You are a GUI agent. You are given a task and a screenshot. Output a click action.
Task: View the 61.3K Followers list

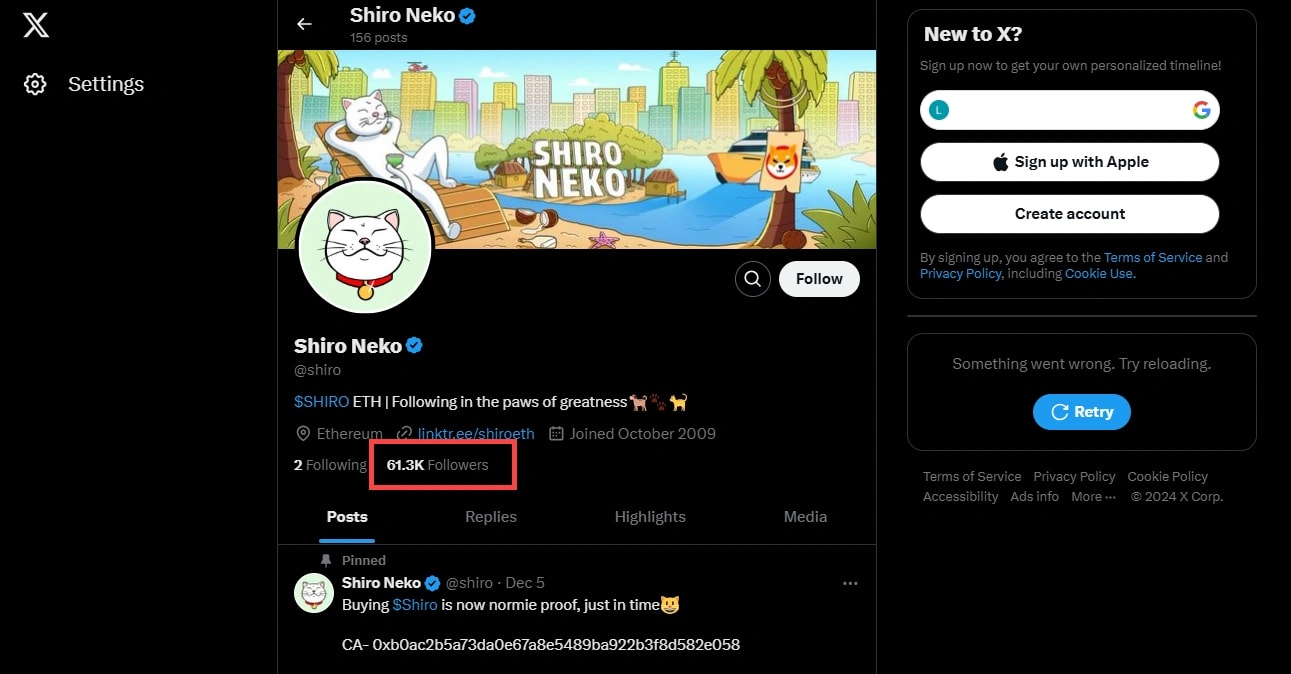coord(437,465)
